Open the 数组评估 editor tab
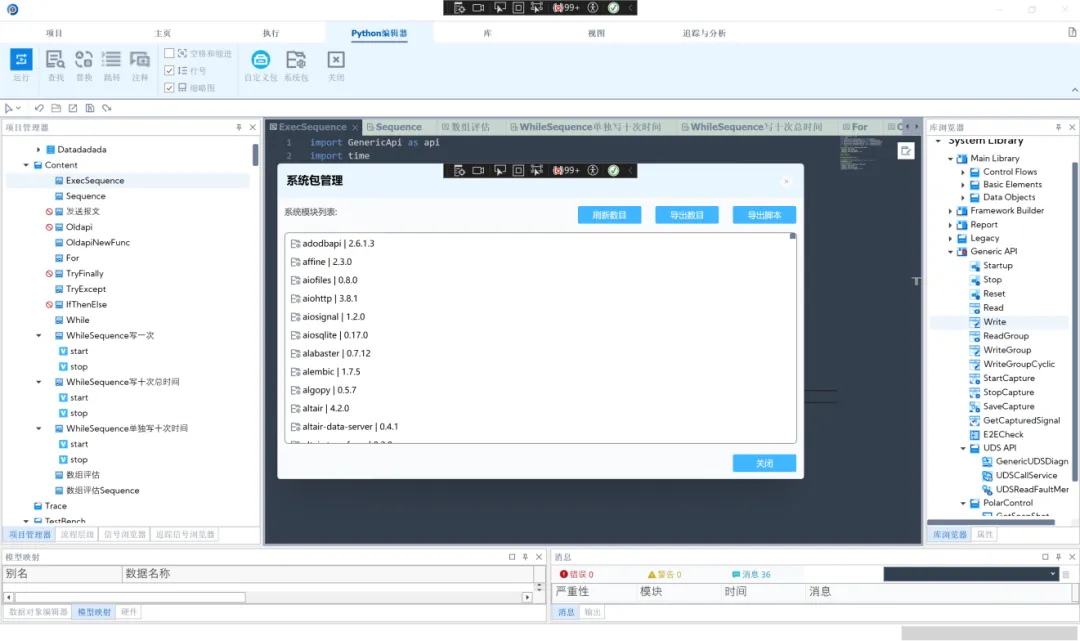Image resolution: width=1080 pixels, height=641 pixels. 466,127
